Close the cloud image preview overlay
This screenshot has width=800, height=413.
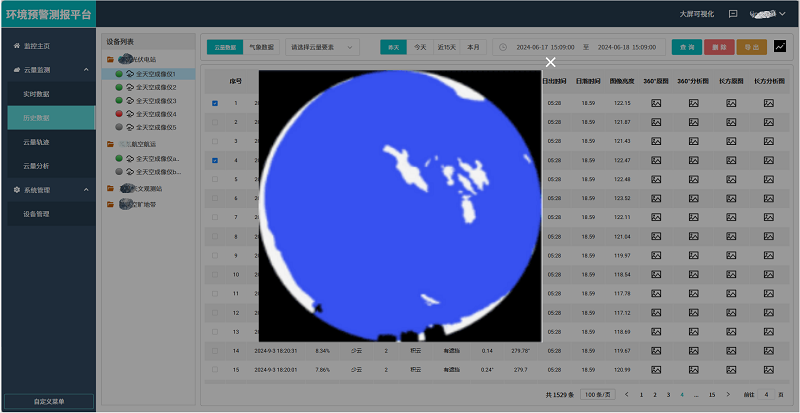(550, 62)
